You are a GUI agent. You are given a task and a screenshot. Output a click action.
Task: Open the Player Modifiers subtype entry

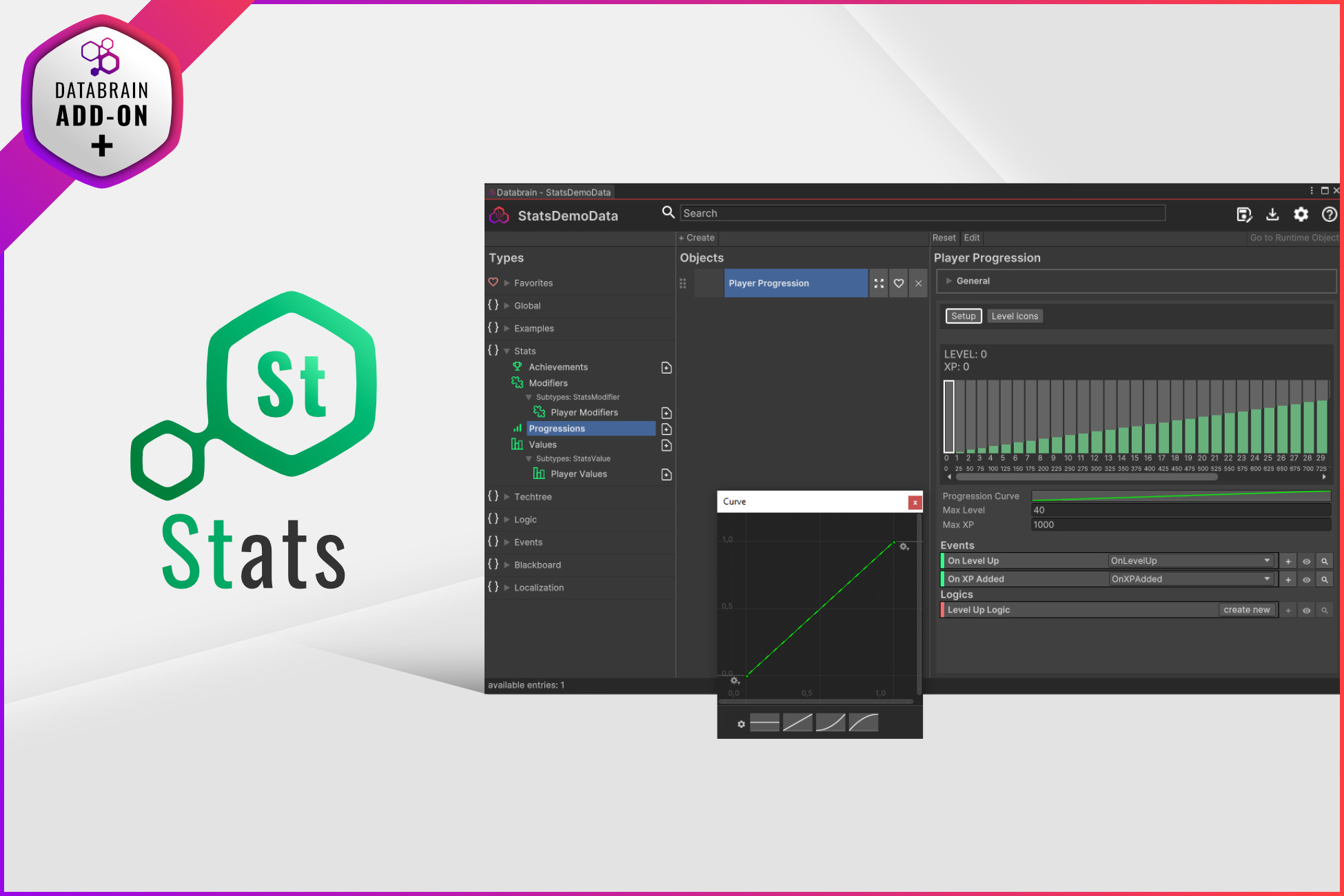(x=584, y=412)
